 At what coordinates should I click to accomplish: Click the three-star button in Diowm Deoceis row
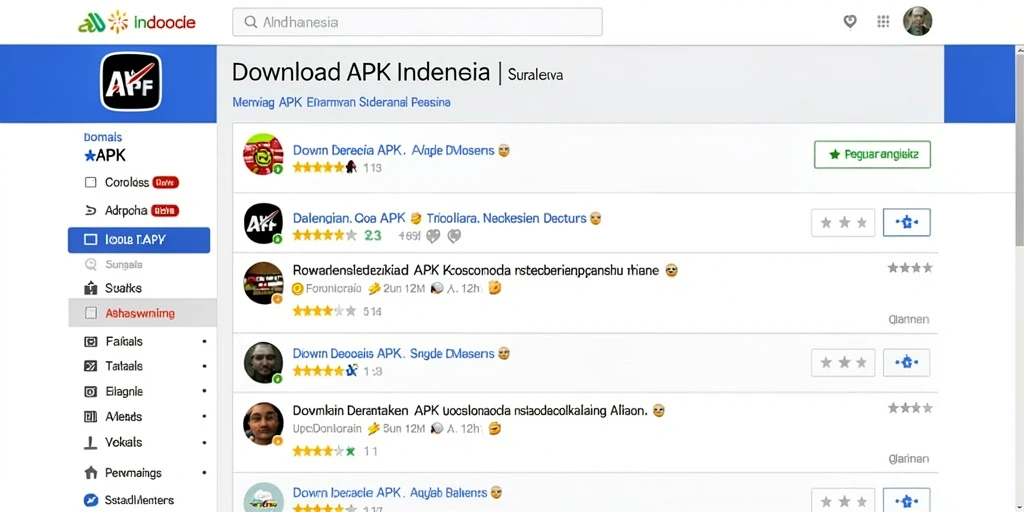point(843,362)
